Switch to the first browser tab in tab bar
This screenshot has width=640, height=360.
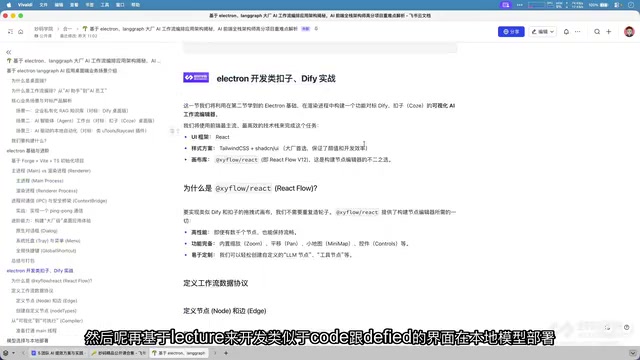(x=58, y=353)
